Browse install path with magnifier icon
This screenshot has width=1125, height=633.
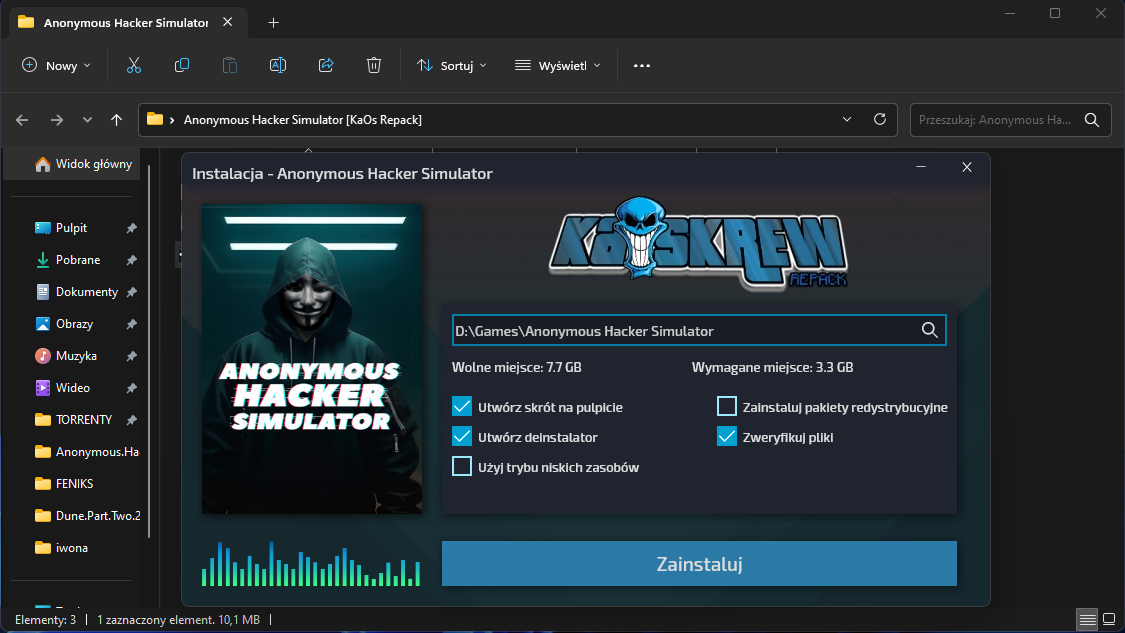930,330
